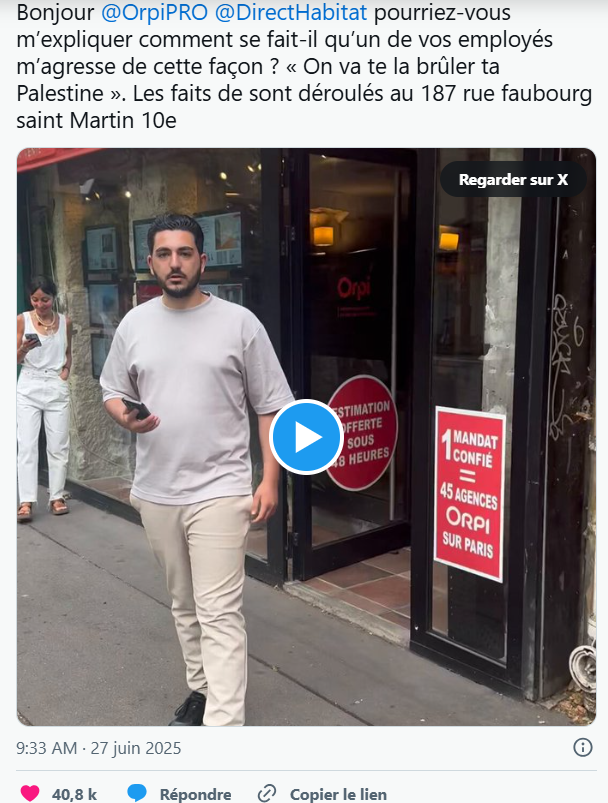Click the Regarder sur X button
Screen dimensions: 608x803
[513, 180]
